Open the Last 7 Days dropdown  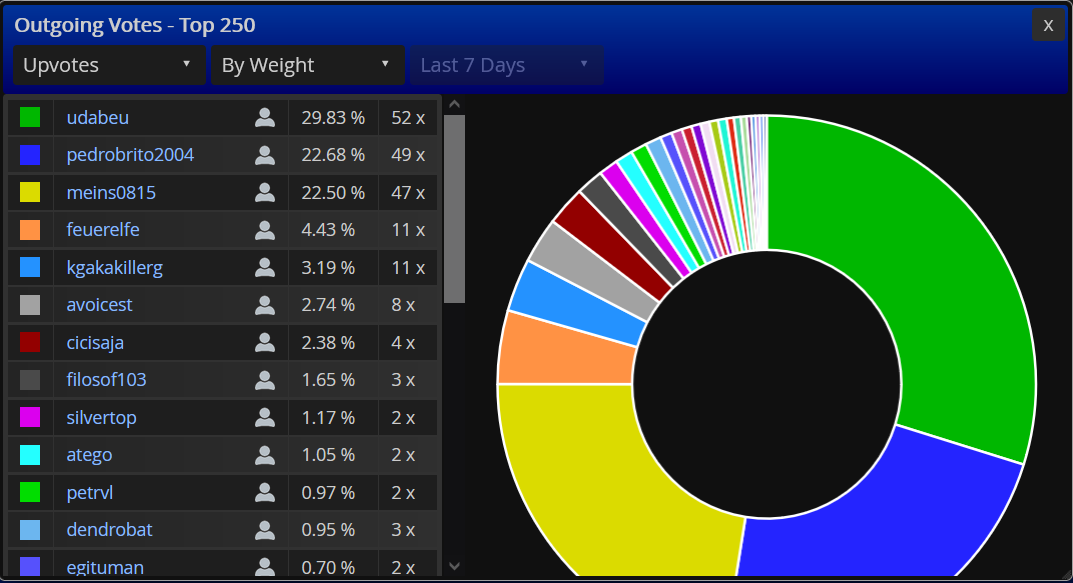point(506,65)
